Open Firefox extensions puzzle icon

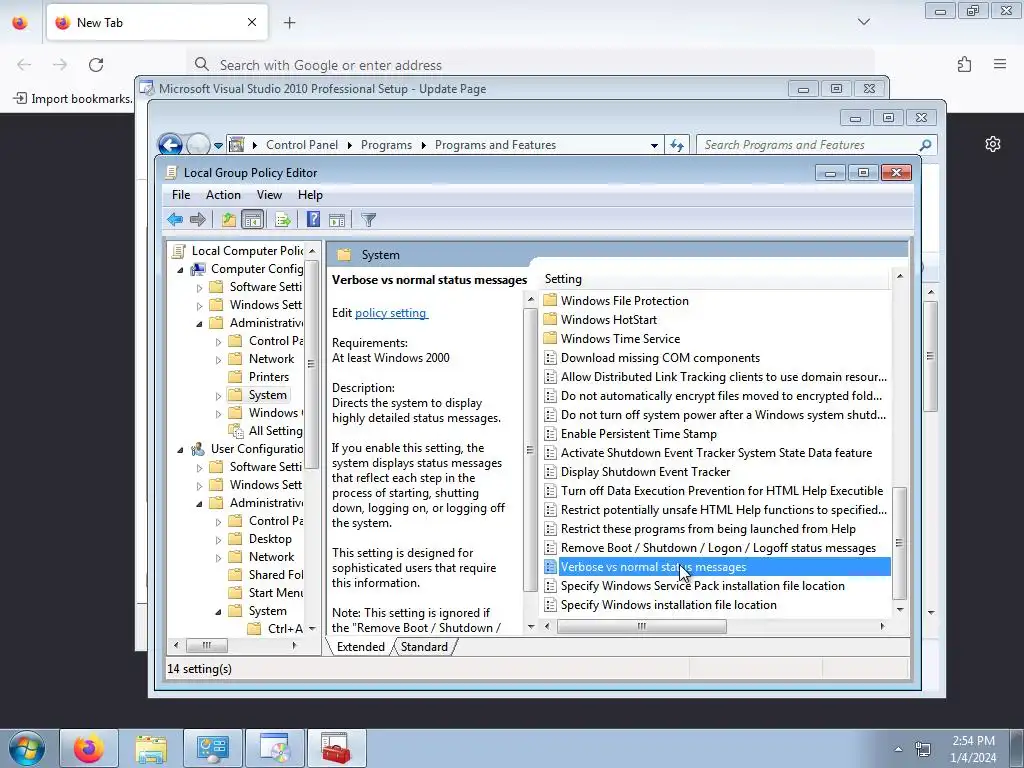coord(965,64)
